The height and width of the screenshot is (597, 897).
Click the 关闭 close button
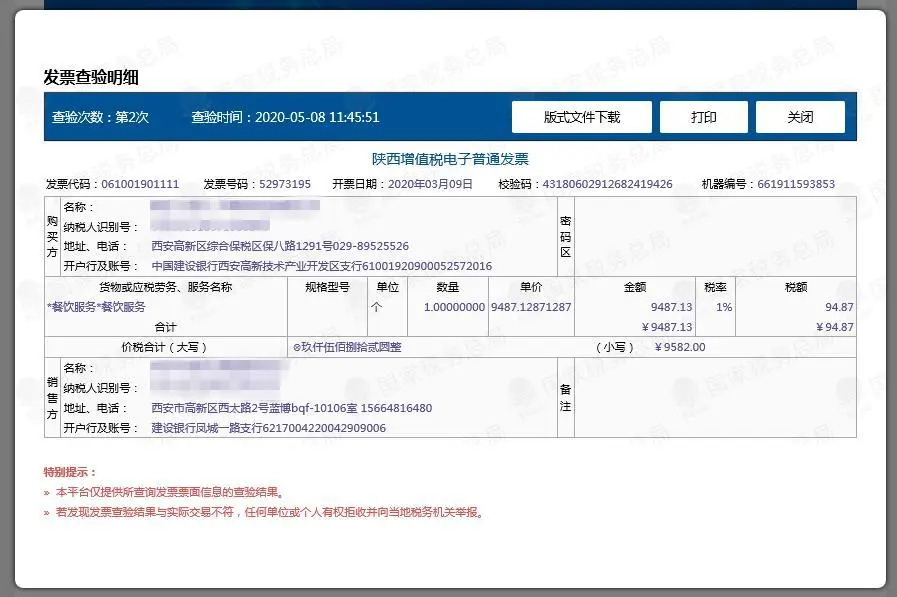[x=800, y=116]
